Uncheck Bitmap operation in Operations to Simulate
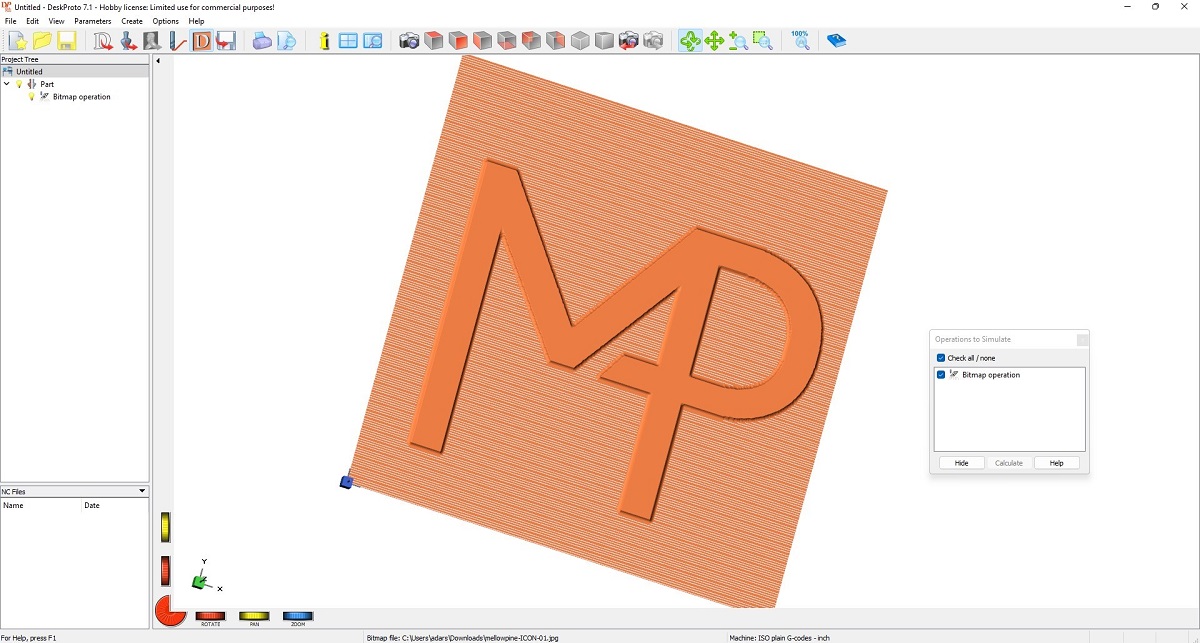The height and width of the screenshot is (643, 1200). point(941,375)
